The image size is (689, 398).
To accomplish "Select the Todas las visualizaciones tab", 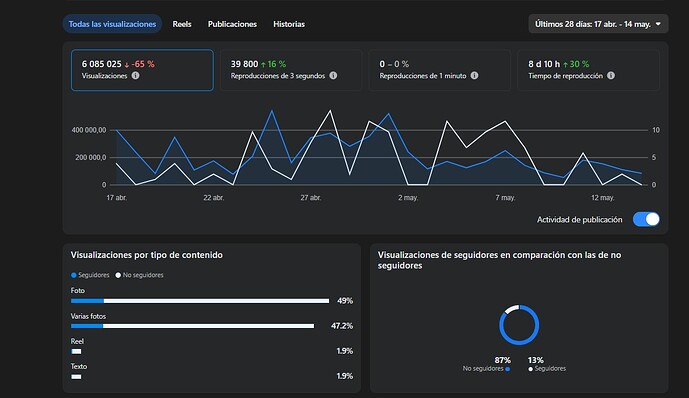I will (112, 24).
